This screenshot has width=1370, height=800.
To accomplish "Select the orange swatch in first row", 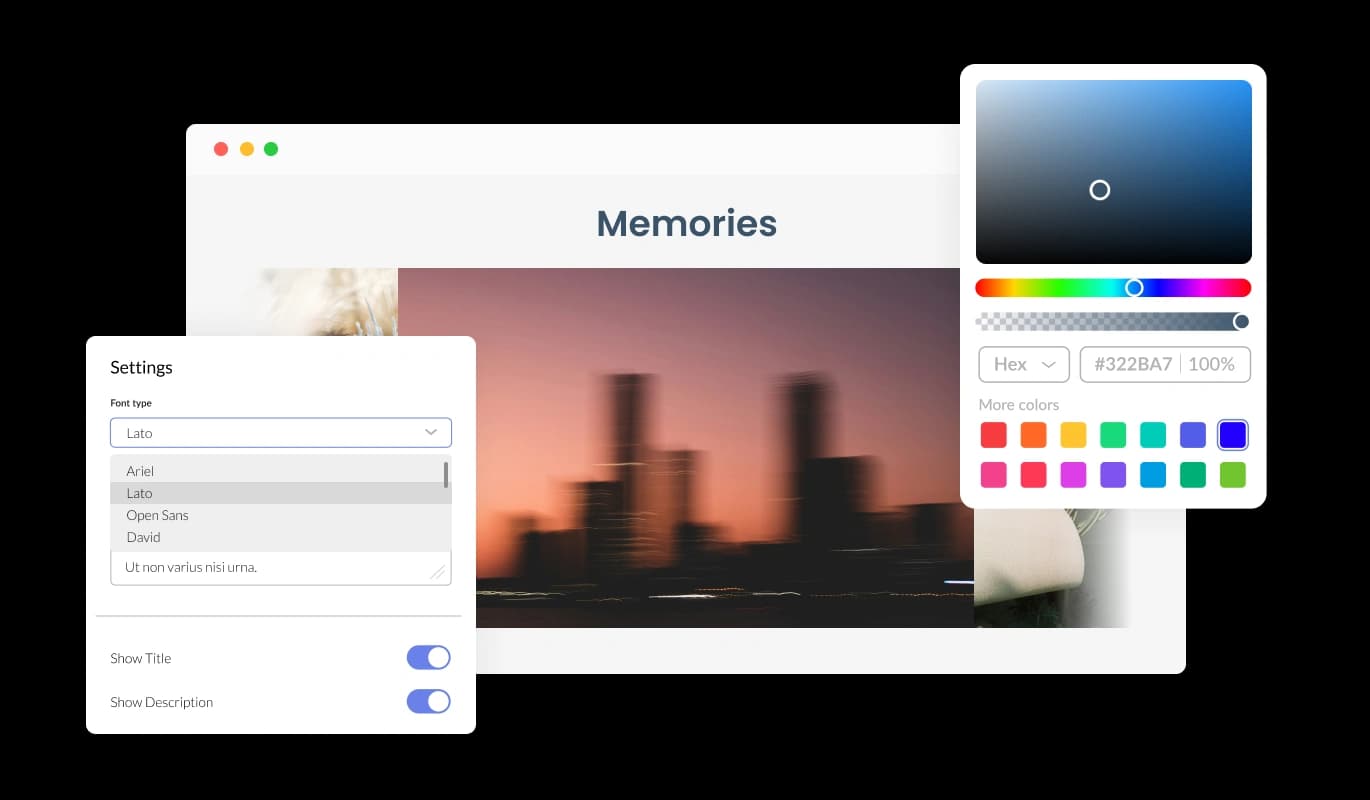I will click(1033, 435).
